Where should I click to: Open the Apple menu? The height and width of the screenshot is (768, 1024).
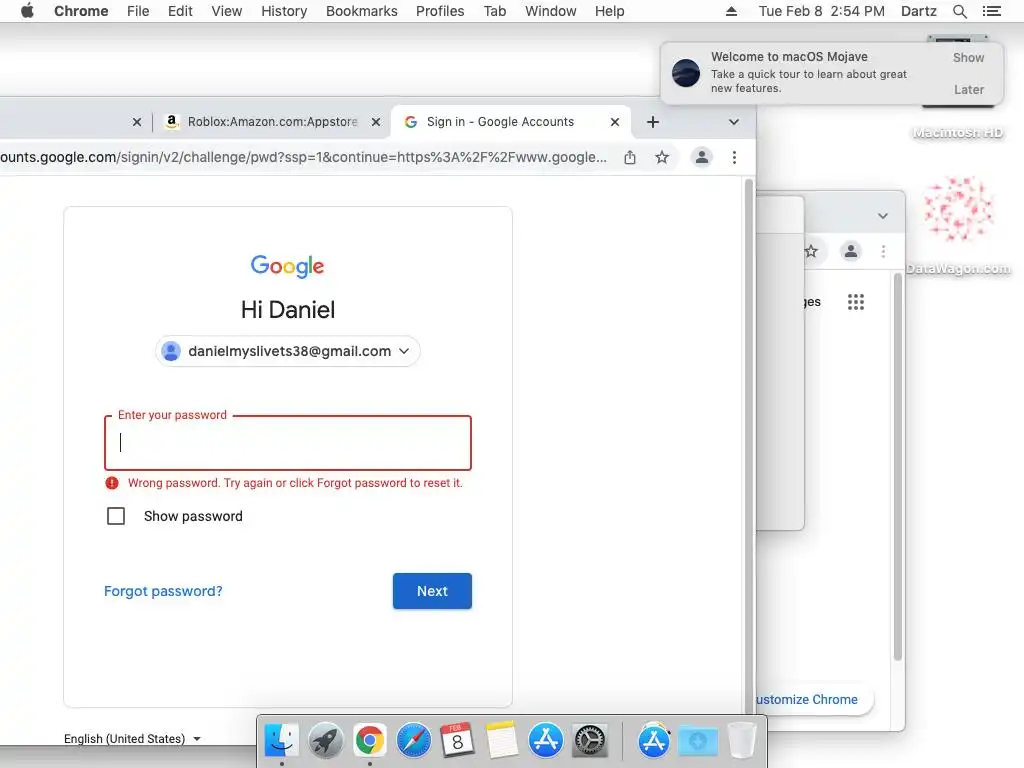point(27,11)
